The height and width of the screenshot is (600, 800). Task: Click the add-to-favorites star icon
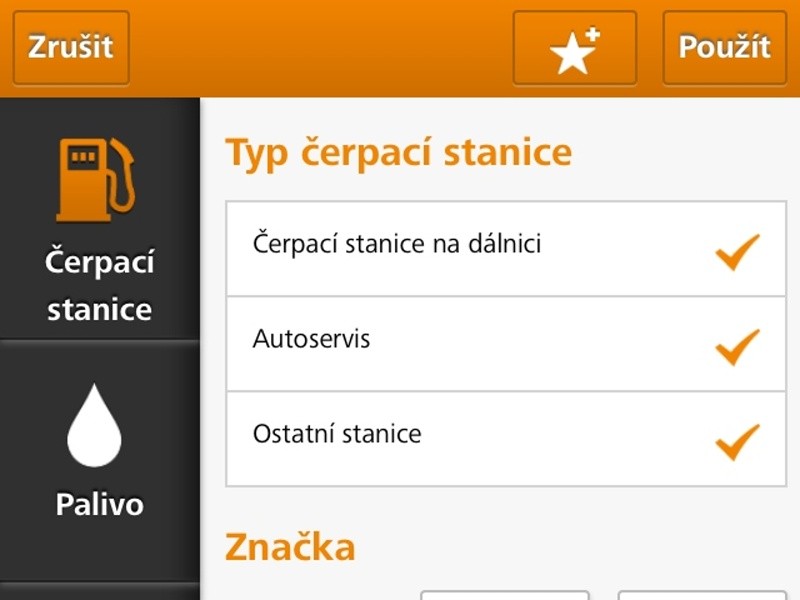[x=574, y=48]
